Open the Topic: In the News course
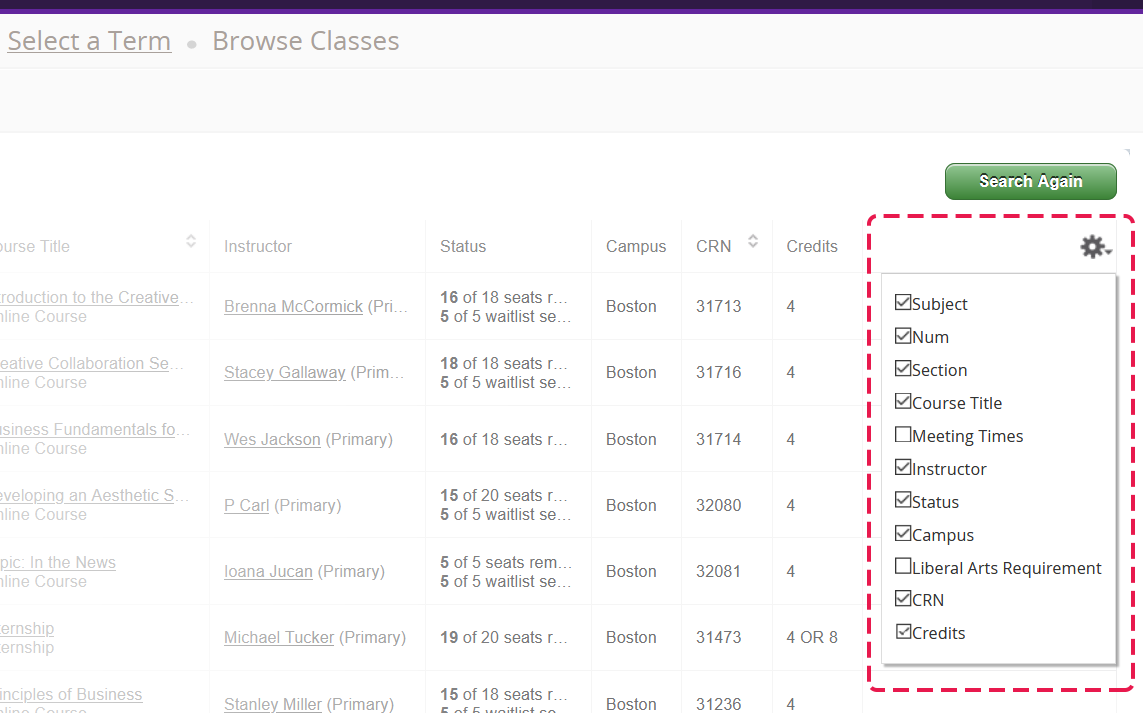This screenshot has width=1143, height=713. coord(60,562)
